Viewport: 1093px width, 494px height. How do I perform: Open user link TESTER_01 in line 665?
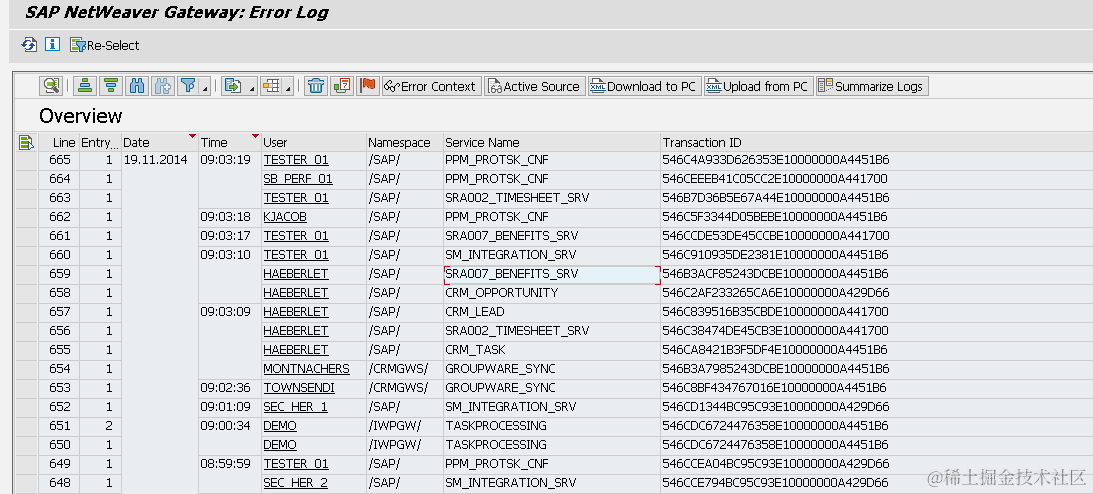(296, 160)
